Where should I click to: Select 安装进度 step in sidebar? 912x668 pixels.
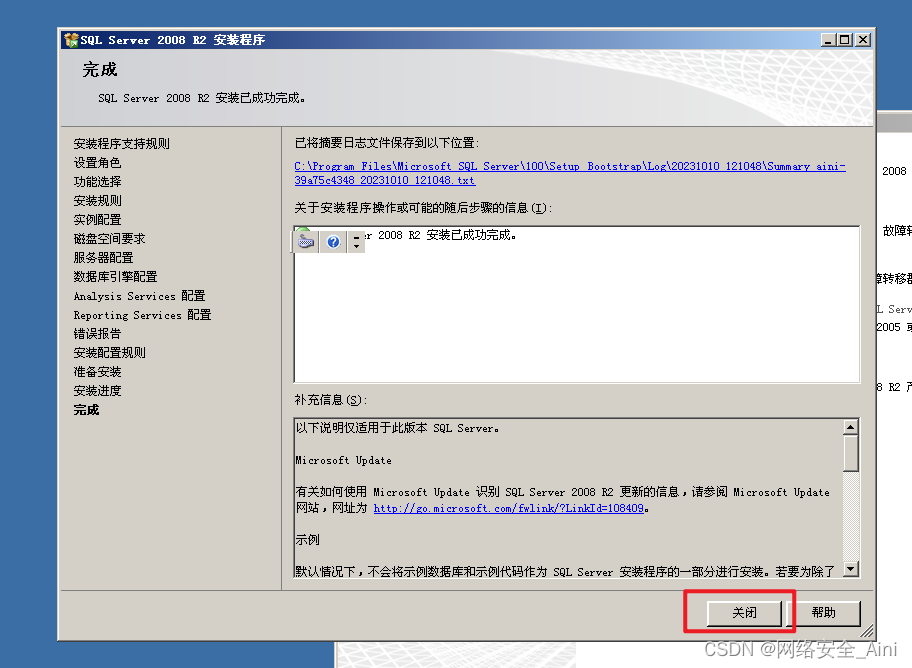[97, 391]
